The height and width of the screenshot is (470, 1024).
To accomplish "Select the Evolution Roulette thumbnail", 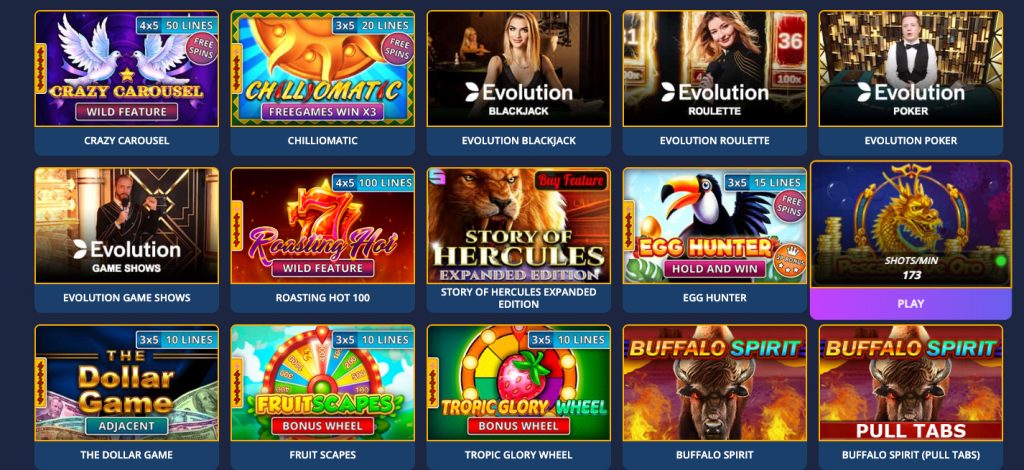I will click(714, 69).
